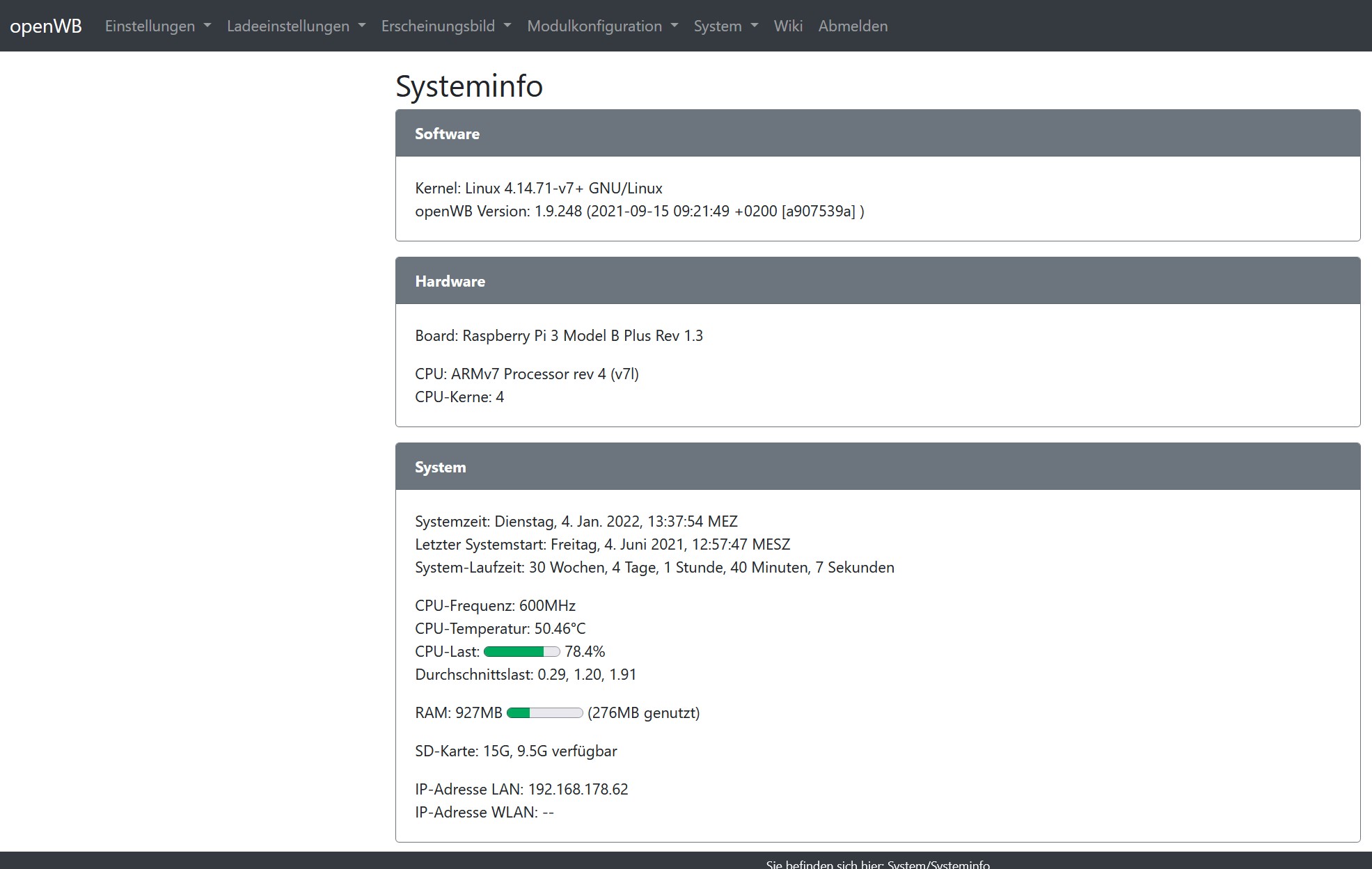
Task: Click the footer breadcrumb System/Systeminfo
Action: (938, 864)
